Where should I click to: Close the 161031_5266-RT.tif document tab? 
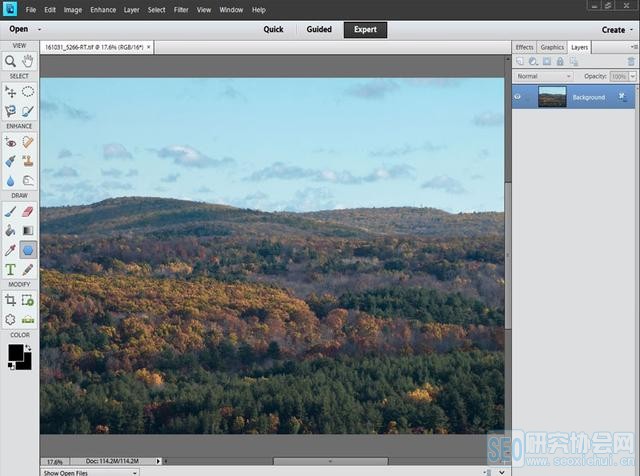149,47
